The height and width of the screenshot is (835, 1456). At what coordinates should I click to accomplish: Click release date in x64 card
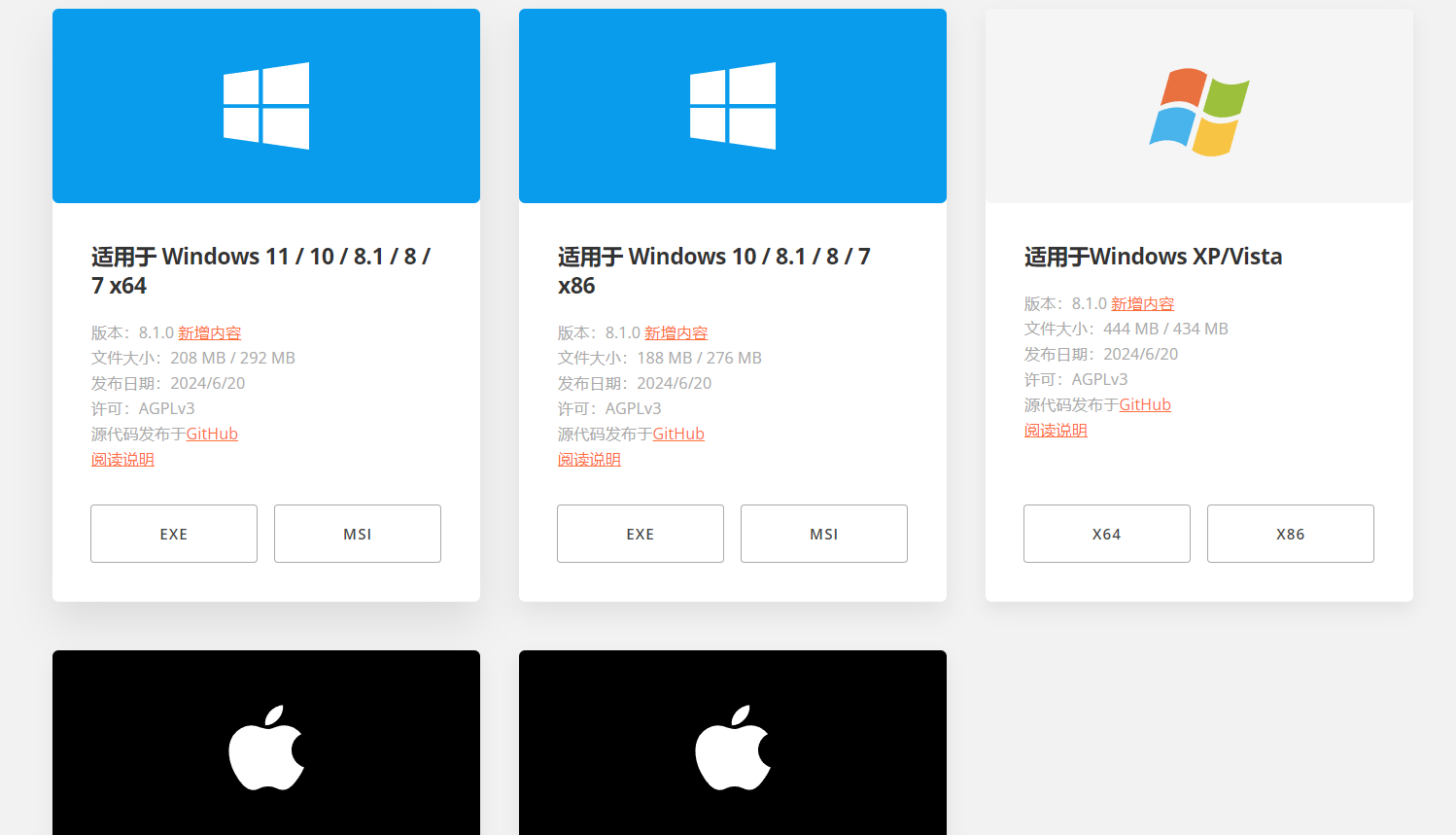[x=208, y=383]
